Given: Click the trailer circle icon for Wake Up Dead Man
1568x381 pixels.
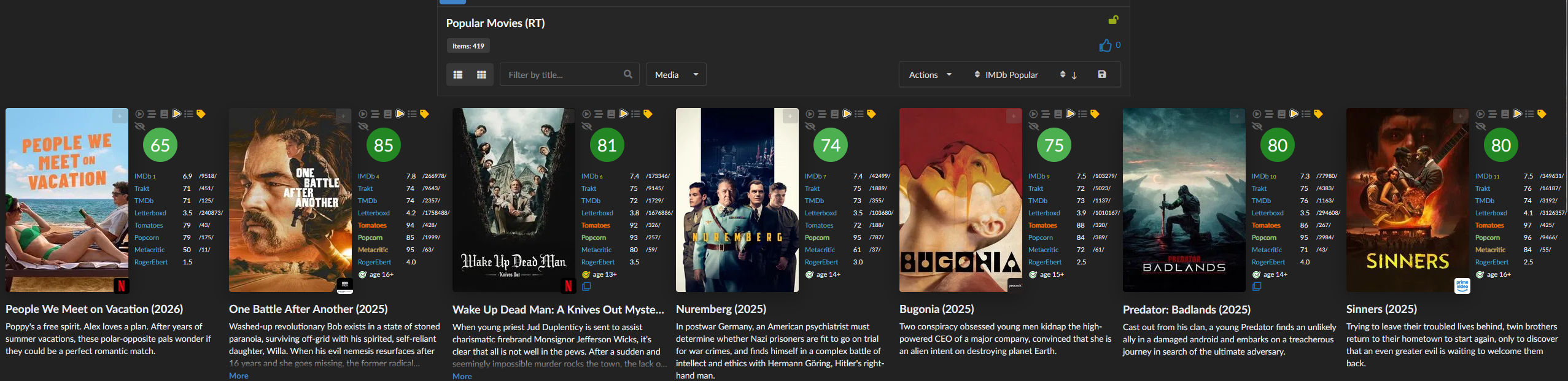Looking at the screenshot, I should point(586,114).
